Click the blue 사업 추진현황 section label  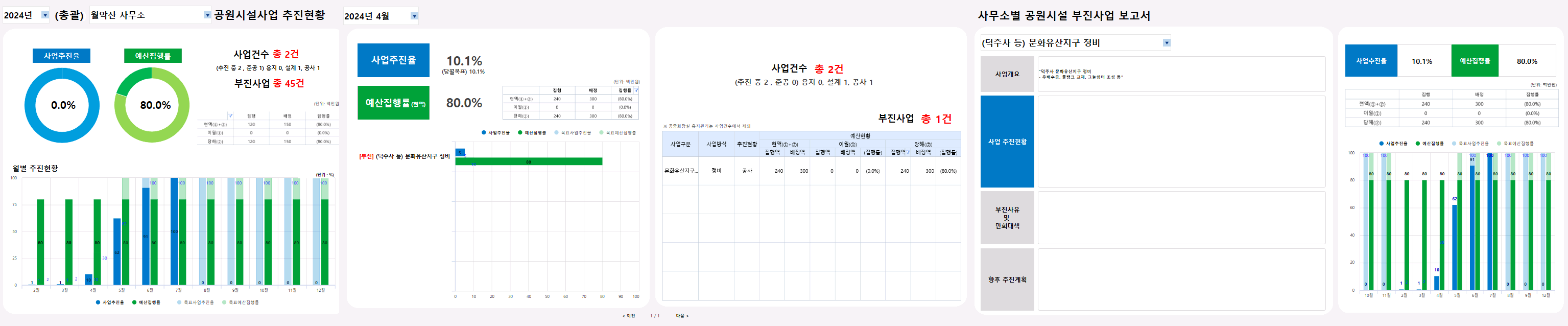click(1007, 142)
